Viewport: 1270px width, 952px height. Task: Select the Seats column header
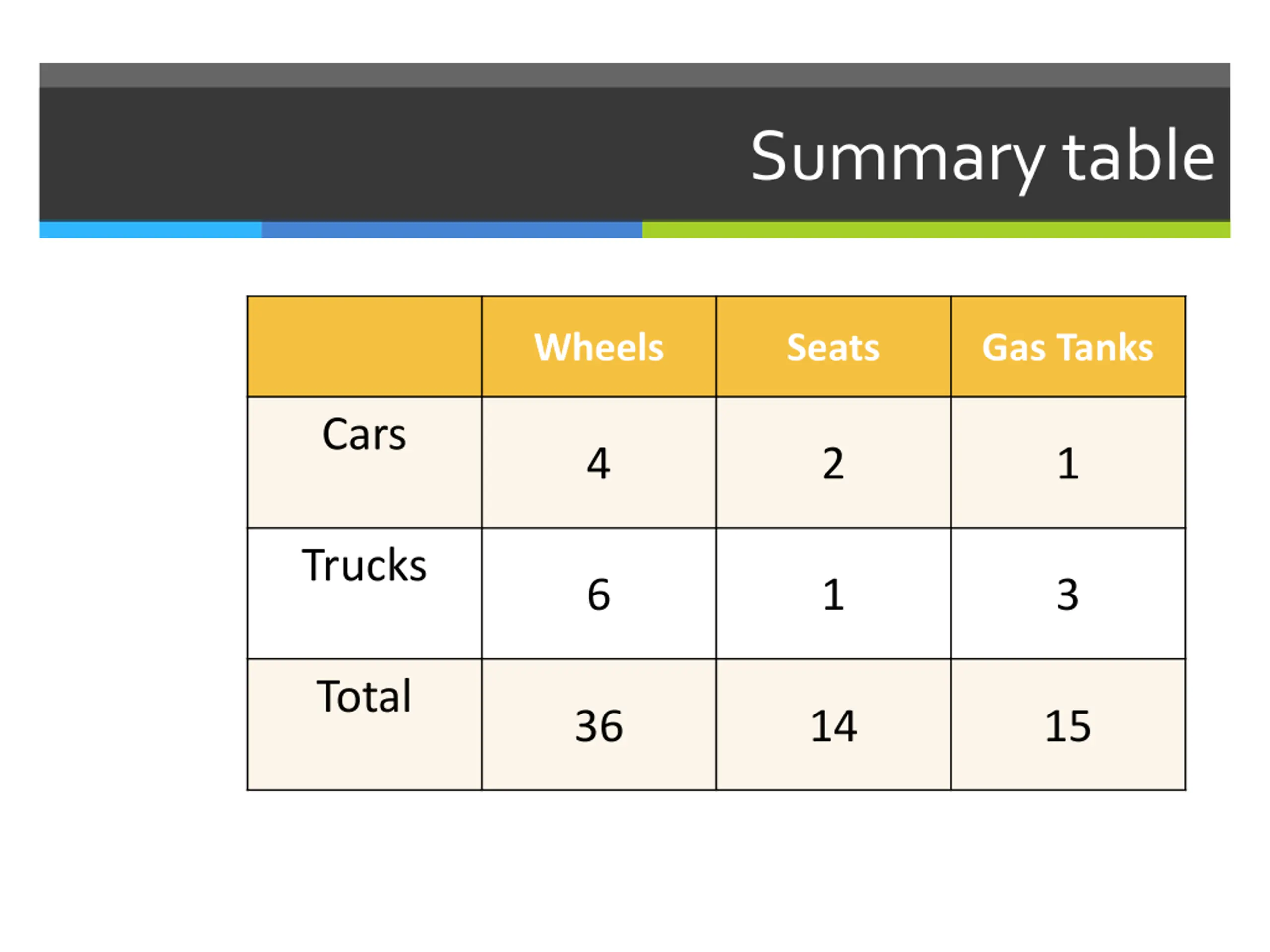(833, 347)
